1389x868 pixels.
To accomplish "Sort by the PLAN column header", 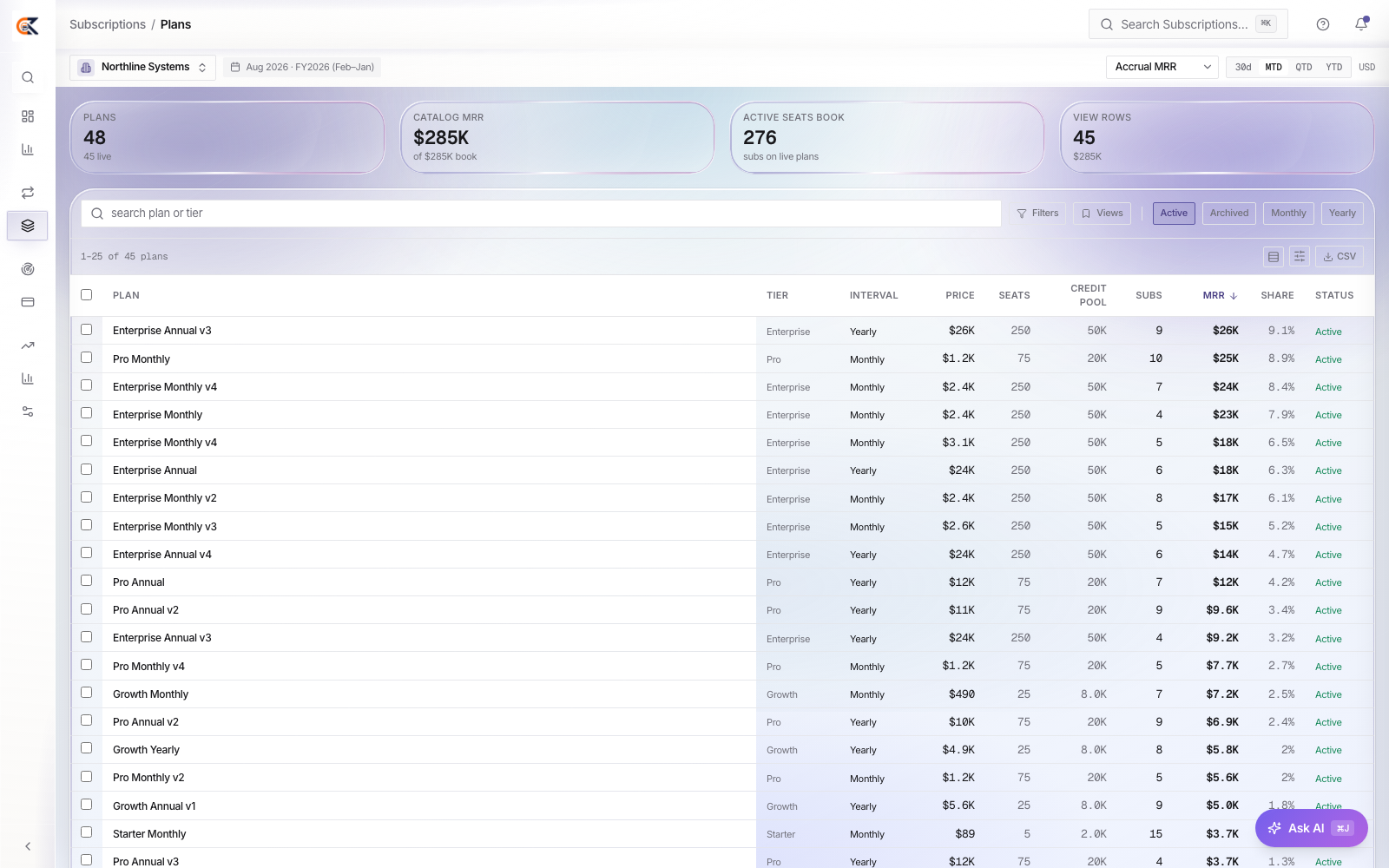I will tap(126, 296).
